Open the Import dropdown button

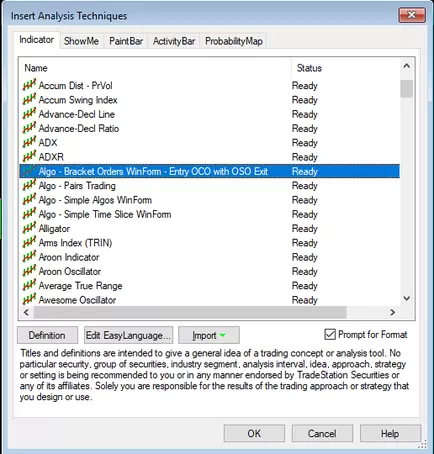coord(209,335)
